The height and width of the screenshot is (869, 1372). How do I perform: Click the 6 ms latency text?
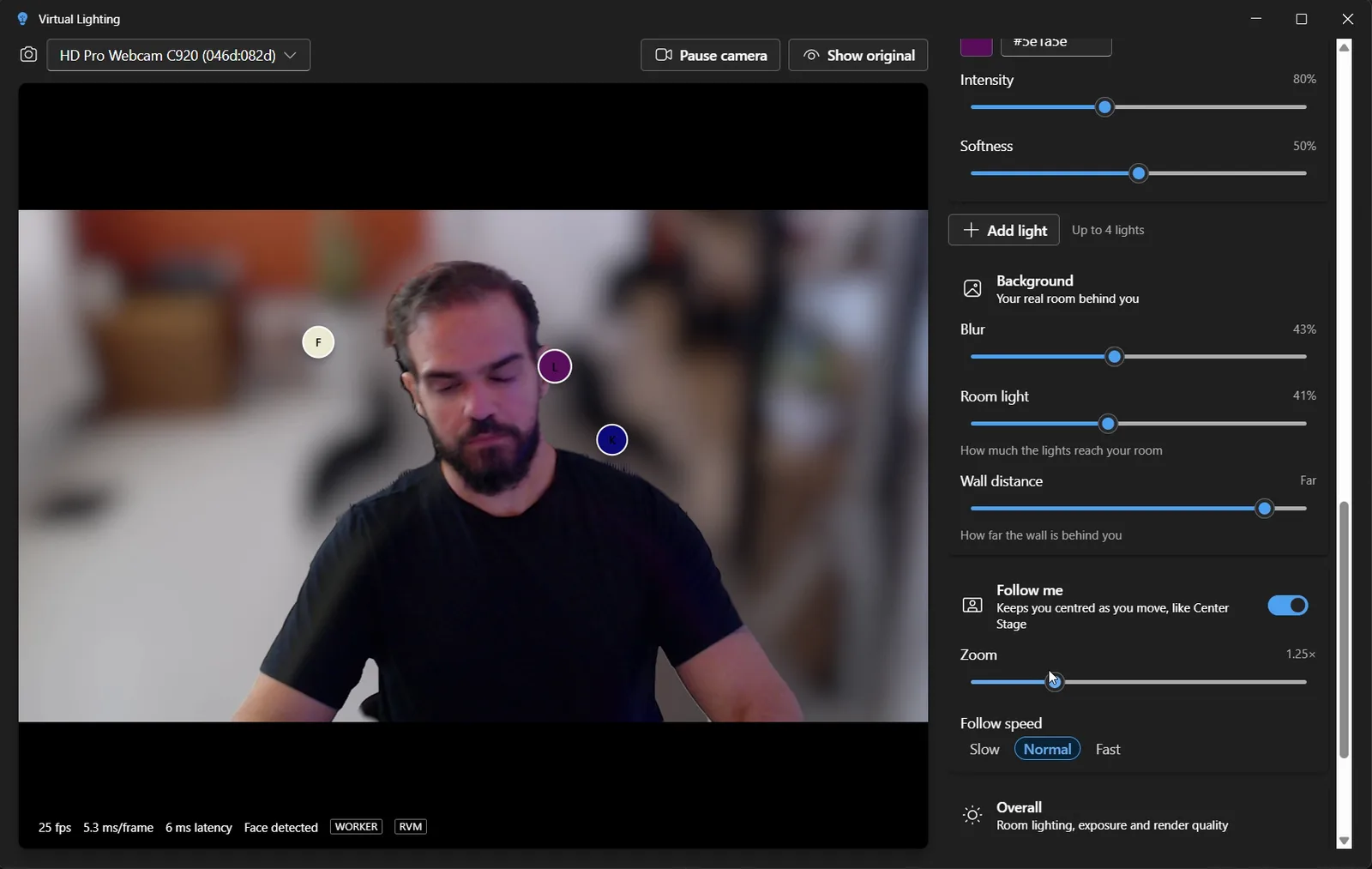(199, 828)
